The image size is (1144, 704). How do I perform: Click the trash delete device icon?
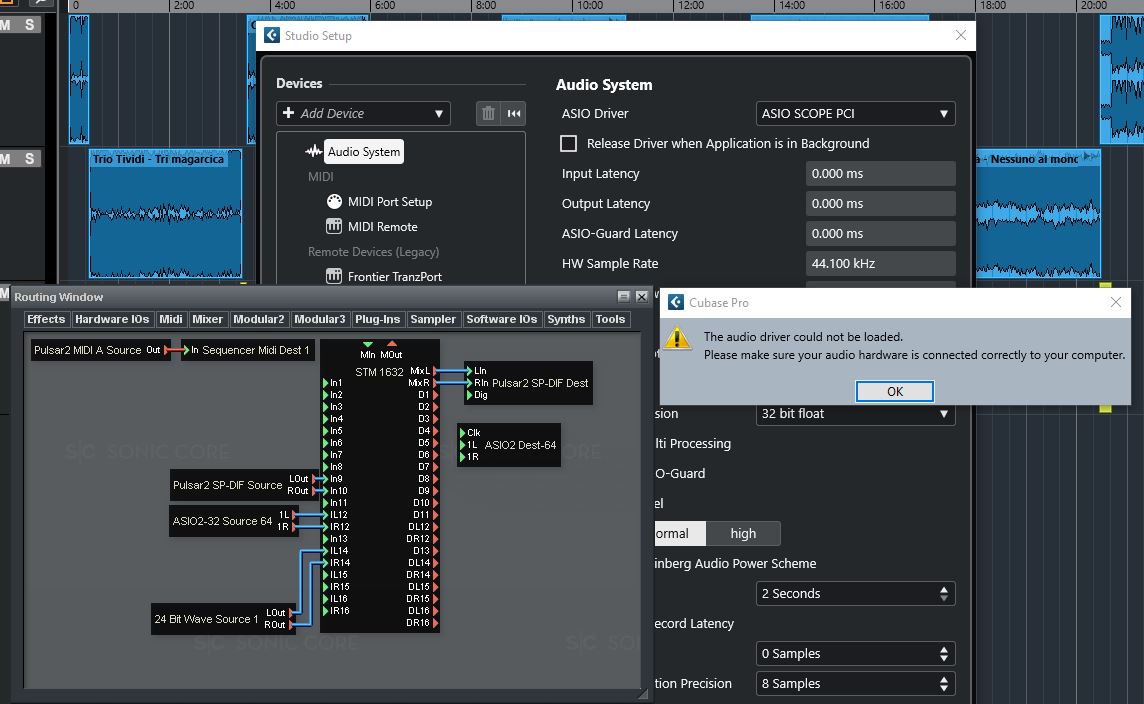tap(488, 113)
